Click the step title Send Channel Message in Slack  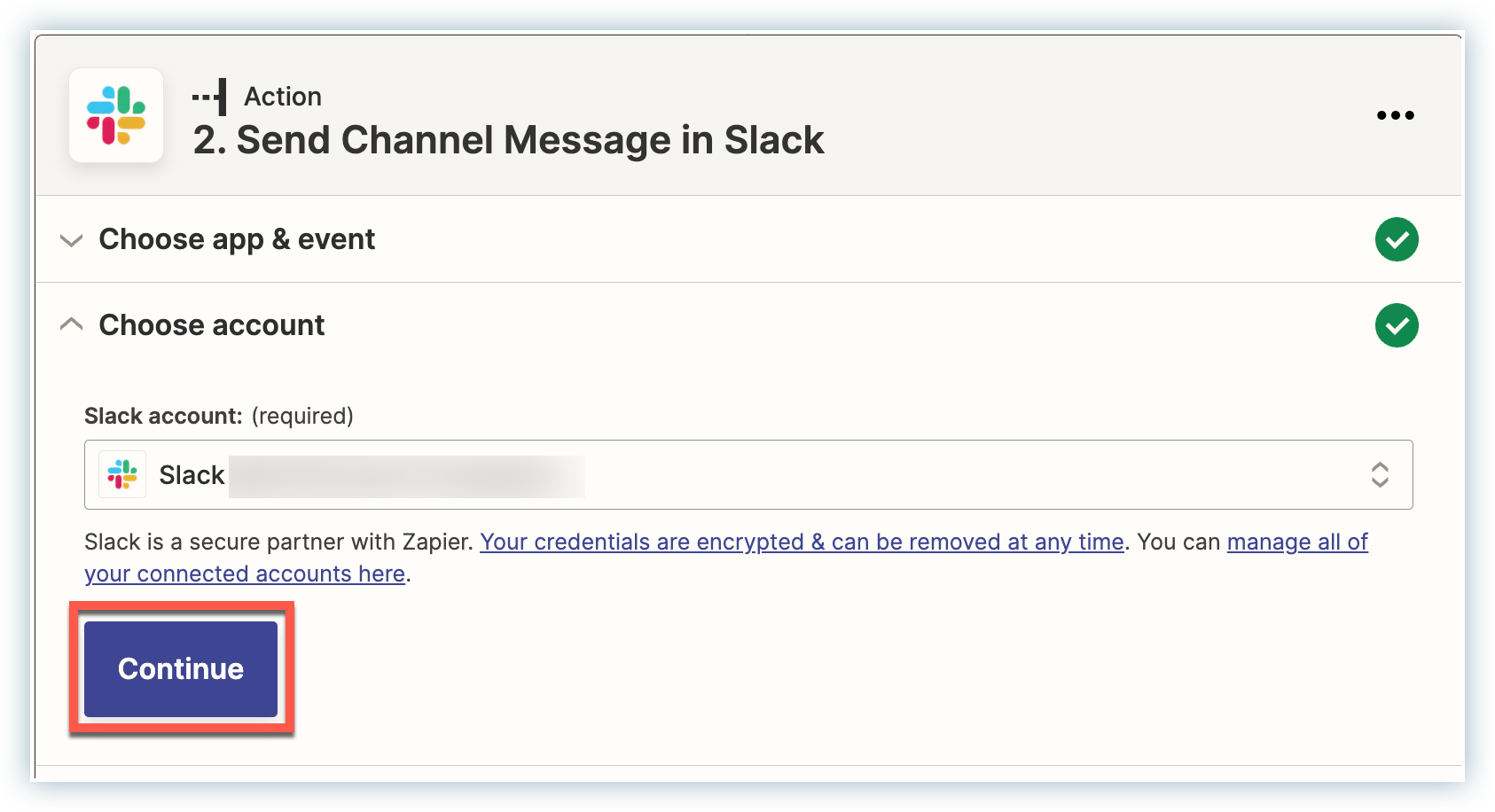click(508, 140)
